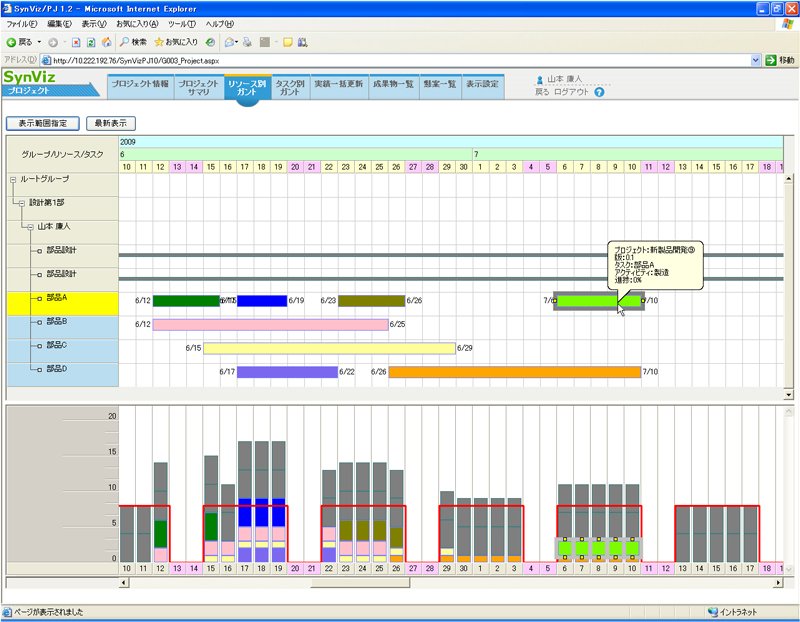Open the 実績一括更新 tab
The image size is (800, 622).
(x=339, y=87)
